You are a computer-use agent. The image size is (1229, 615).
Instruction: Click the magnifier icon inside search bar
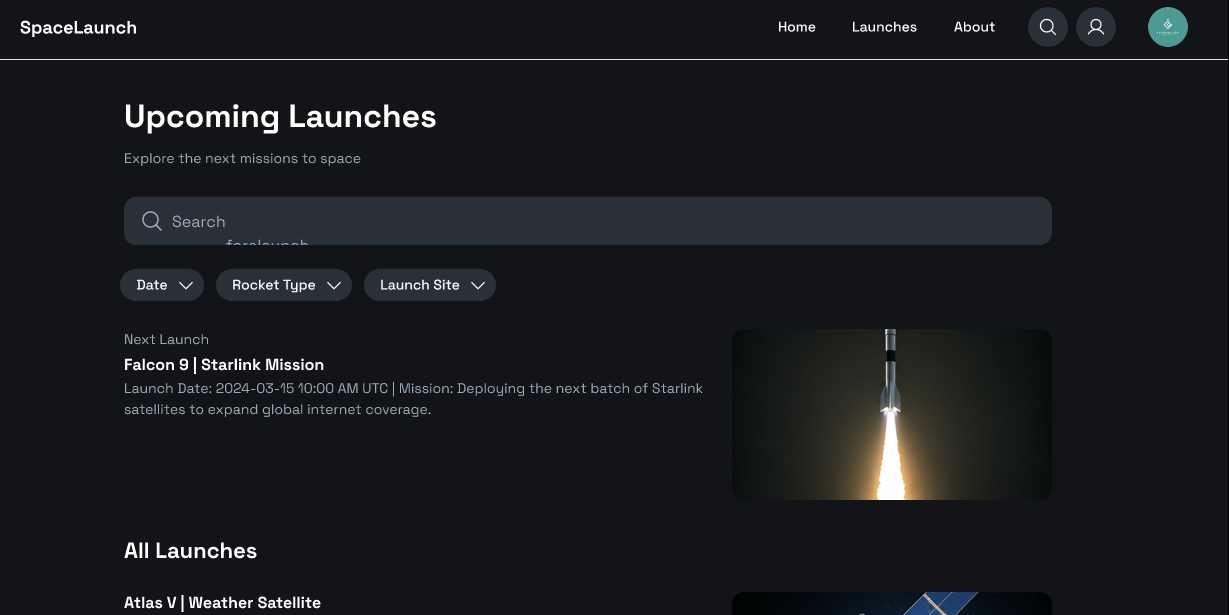click(x=152, y=221)
